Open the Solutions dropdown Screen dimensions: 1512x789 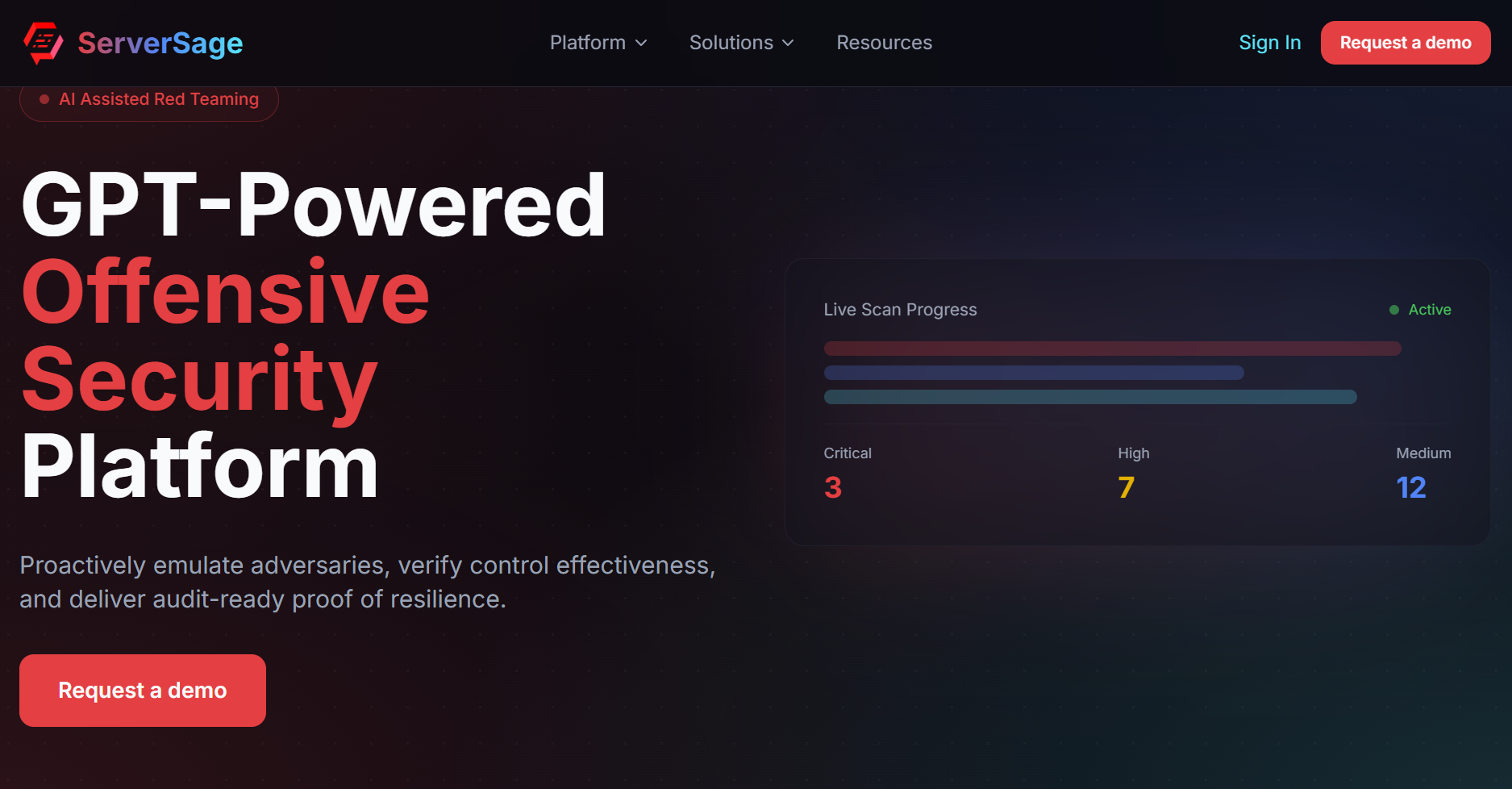click(731, 43)
